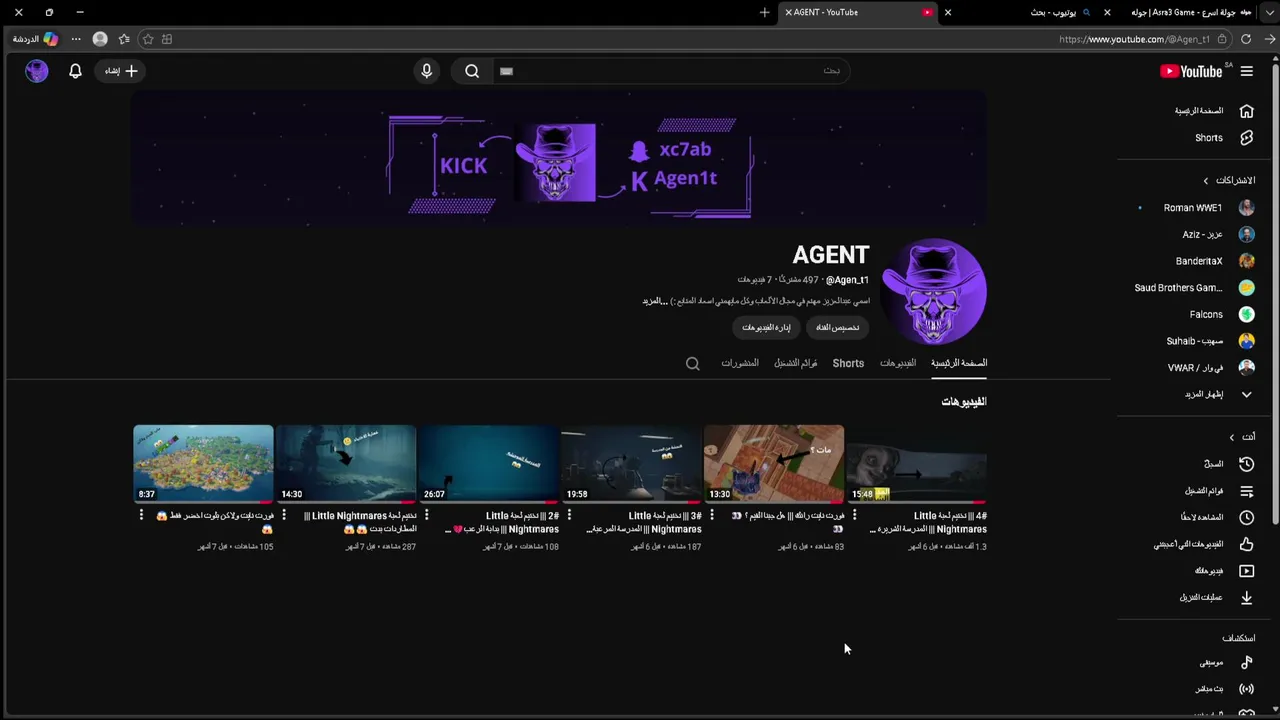Click the browser address bar URL

point(1134,39)
